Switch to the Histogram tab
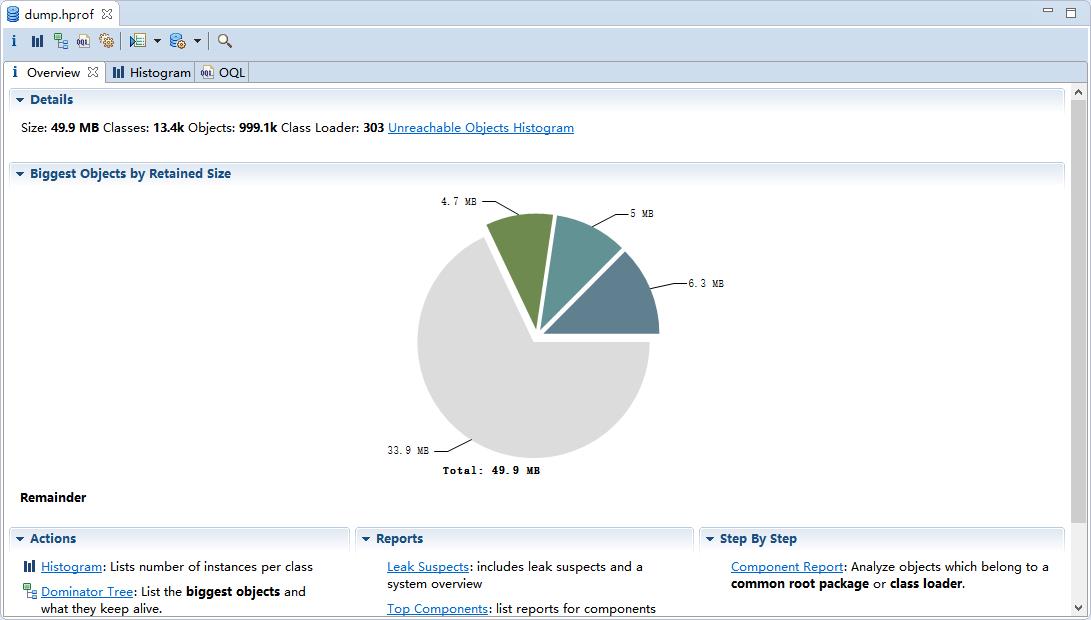 point(151,72)
